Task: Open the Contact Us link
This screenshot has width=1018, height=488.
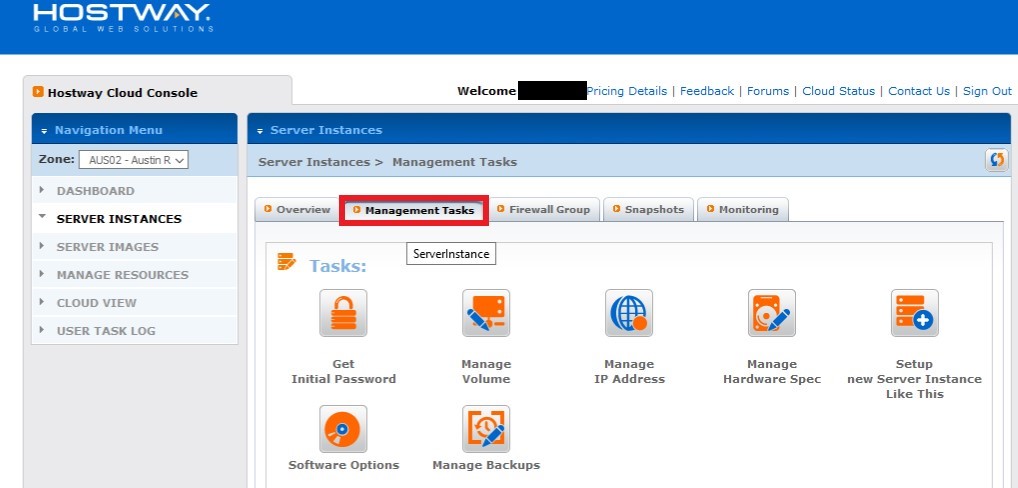Action: (x=919, y=91)
